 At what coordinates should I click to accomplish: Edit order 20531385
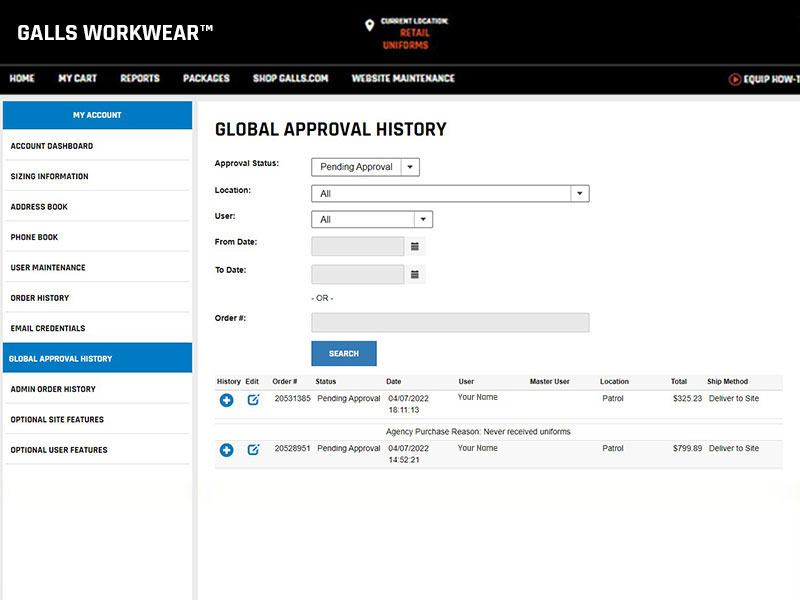[253, 400]
